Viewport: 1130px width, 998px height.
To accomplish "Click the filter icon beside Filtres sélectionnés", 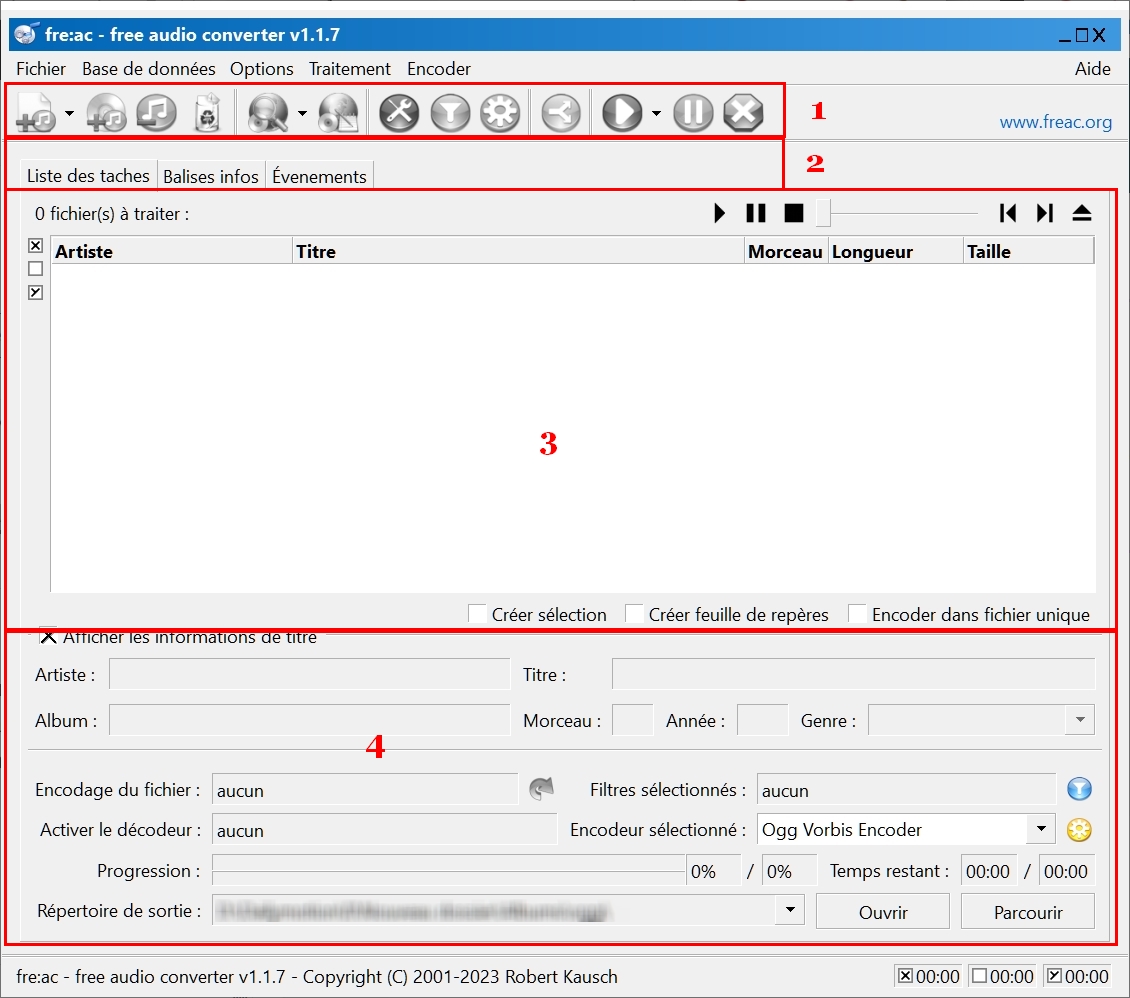I will click(x=1079, y=790).
